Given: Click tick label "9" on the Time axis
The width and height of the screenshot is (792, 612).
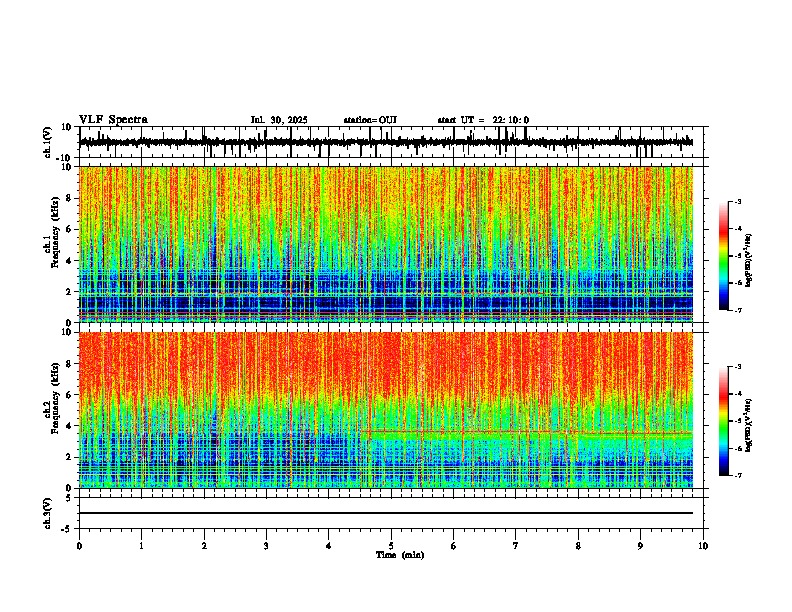Looking at the screenshot, I should pos(640,546).
